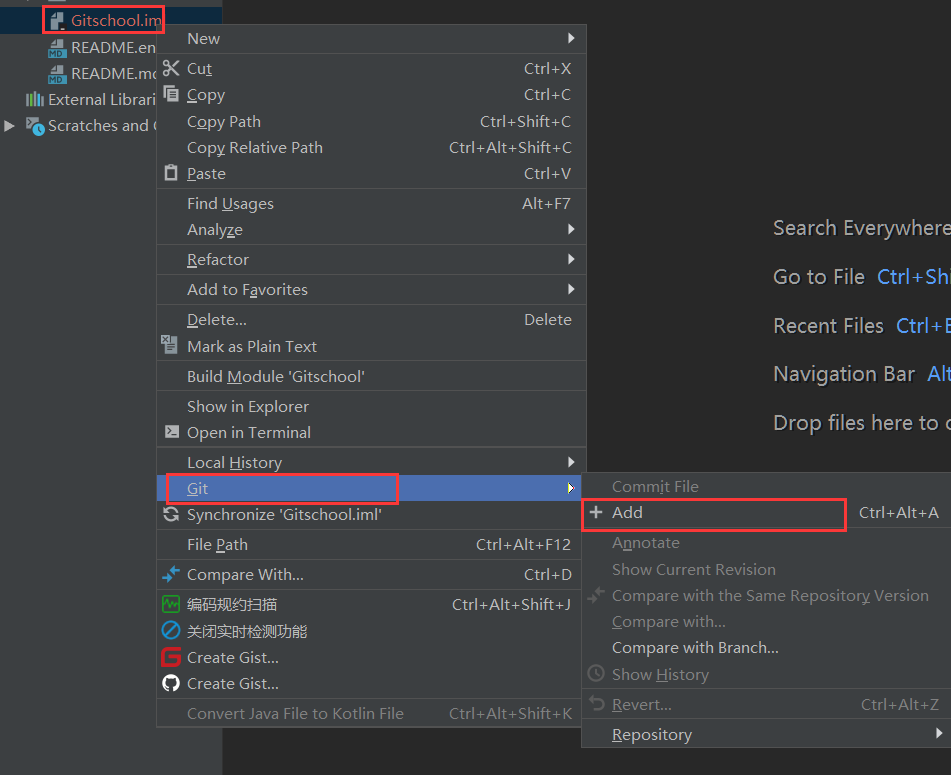Click the scissors Cut icon

click(x=171, y=68)
